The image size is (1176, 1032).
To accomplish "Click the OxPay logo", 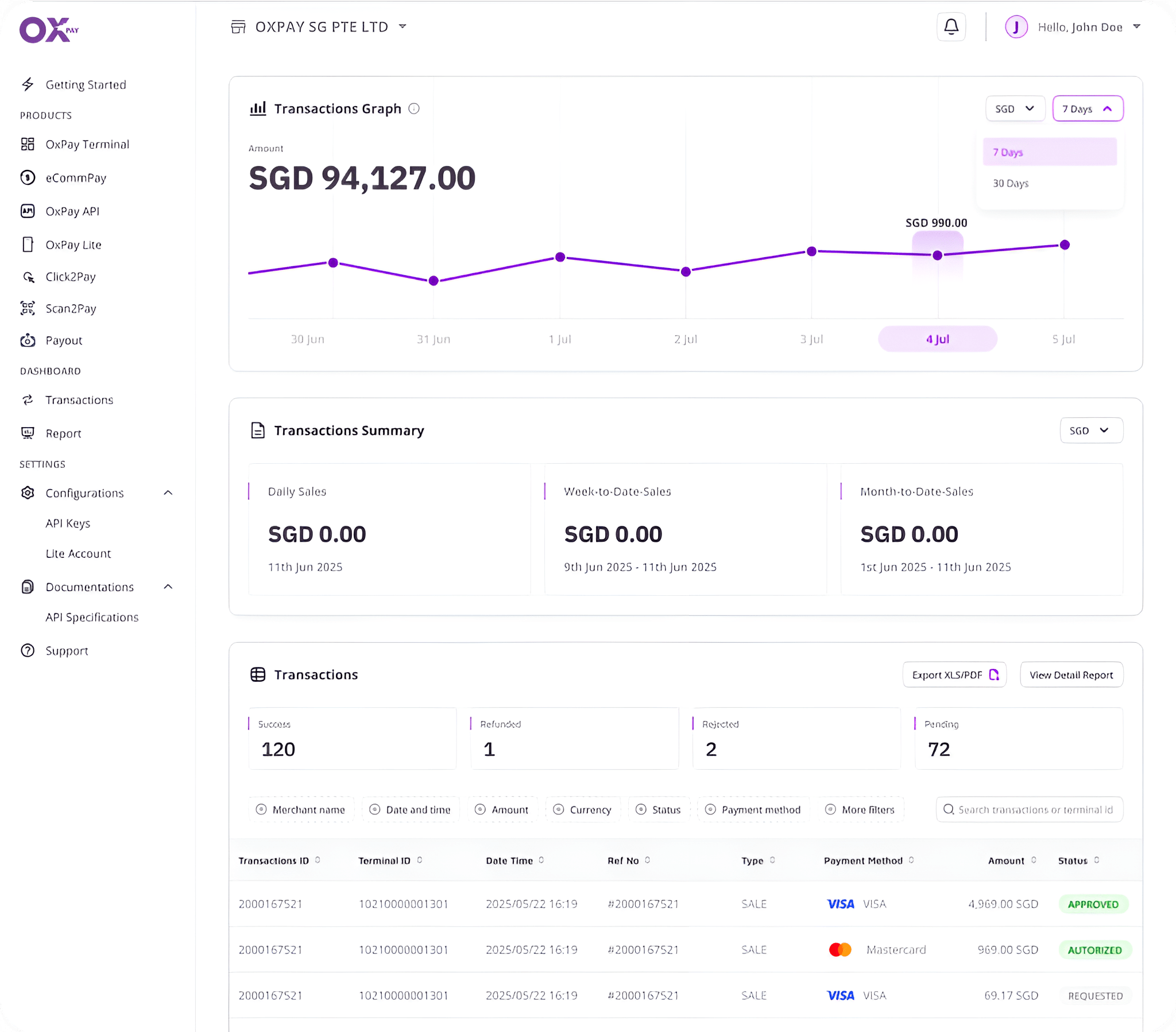I will click(48, 29).
